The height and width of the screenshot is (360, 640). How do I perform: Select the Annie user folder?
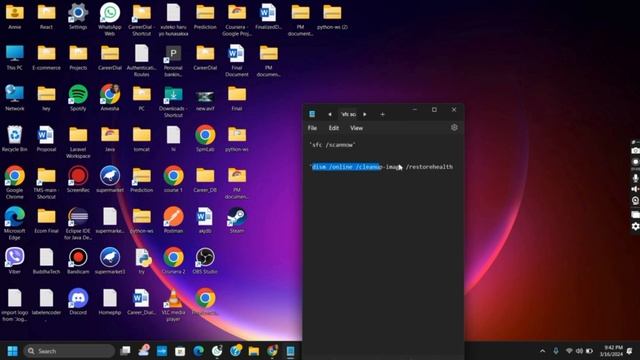click(x=15, y=16)
